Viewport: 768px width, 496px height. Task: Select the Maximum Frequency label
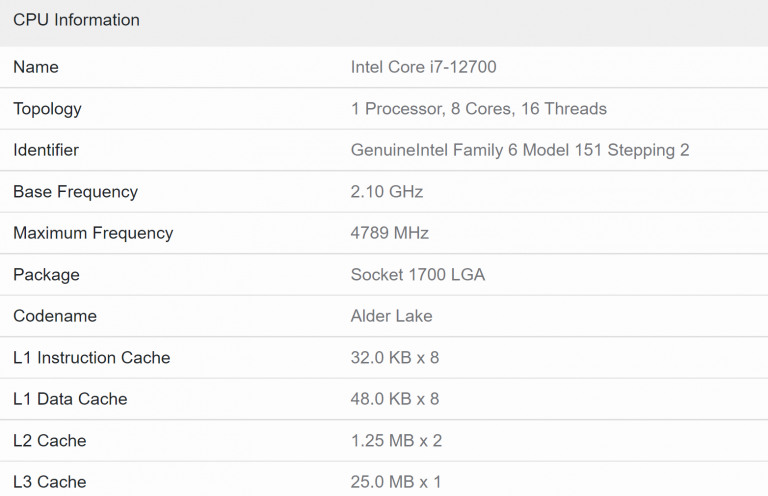(93, 233)
